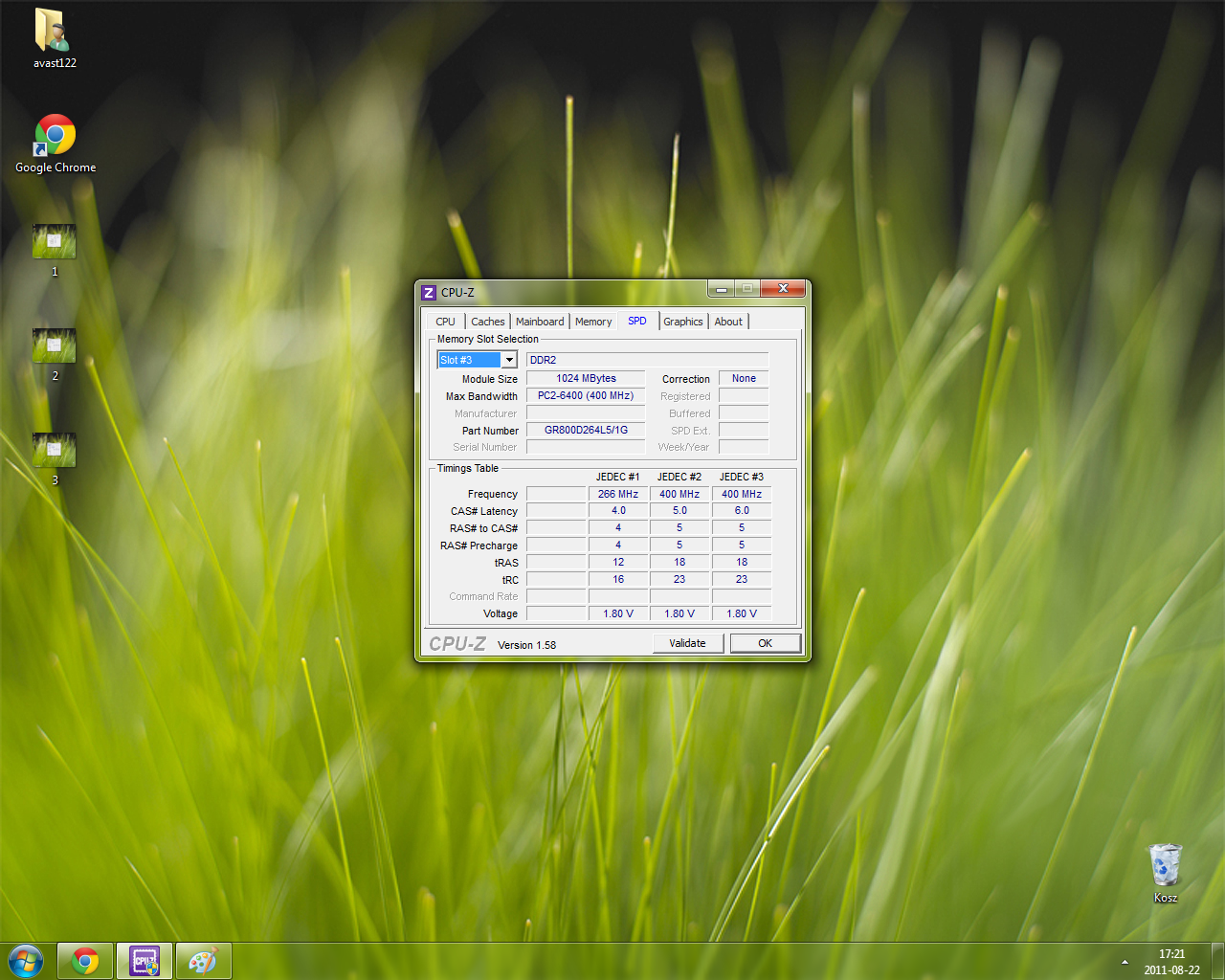1225x980 pixels.
Task: Open the Mainboard tab
Action: pos(540,322)
